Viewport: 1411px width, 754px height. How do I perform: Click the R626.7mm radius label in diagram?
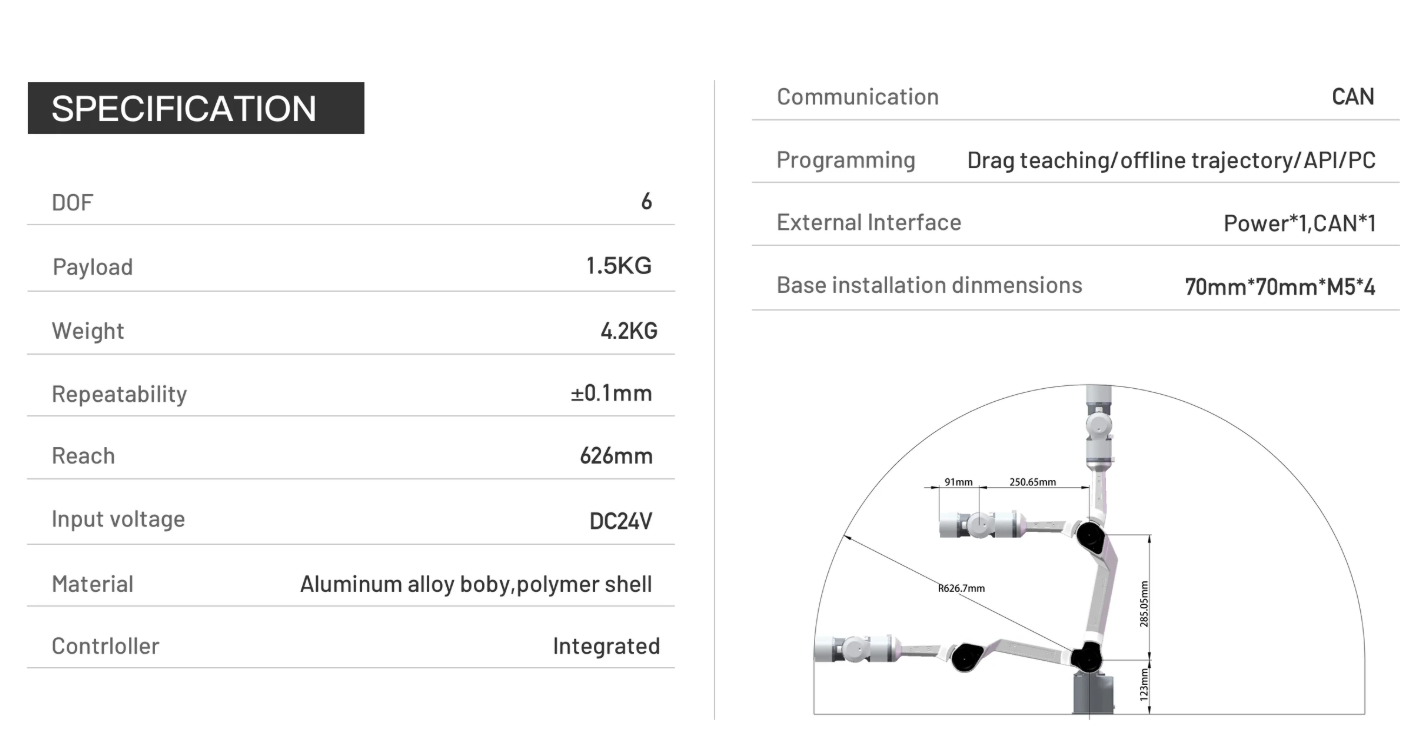[x=961, y=588]
